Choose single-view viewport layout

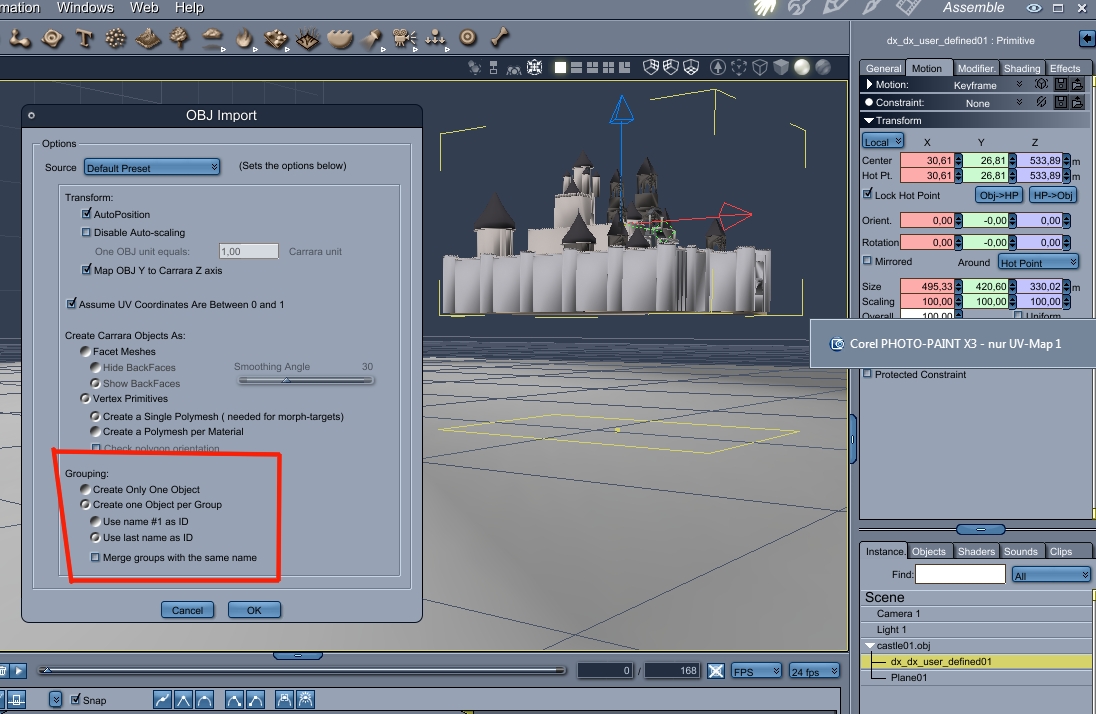pyautogui.click(x=560, y=67)
